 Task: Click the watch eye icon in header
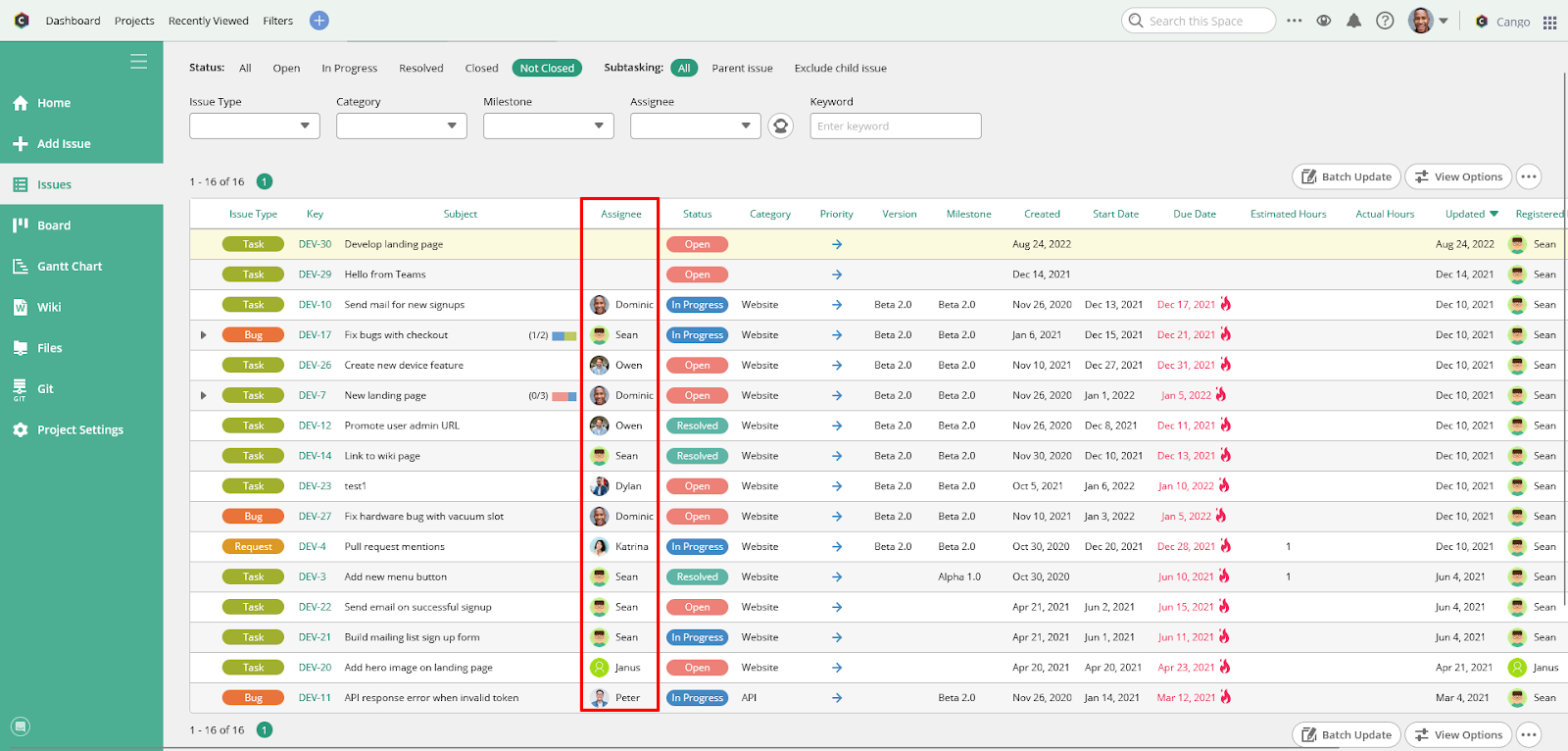point(1323,21)
